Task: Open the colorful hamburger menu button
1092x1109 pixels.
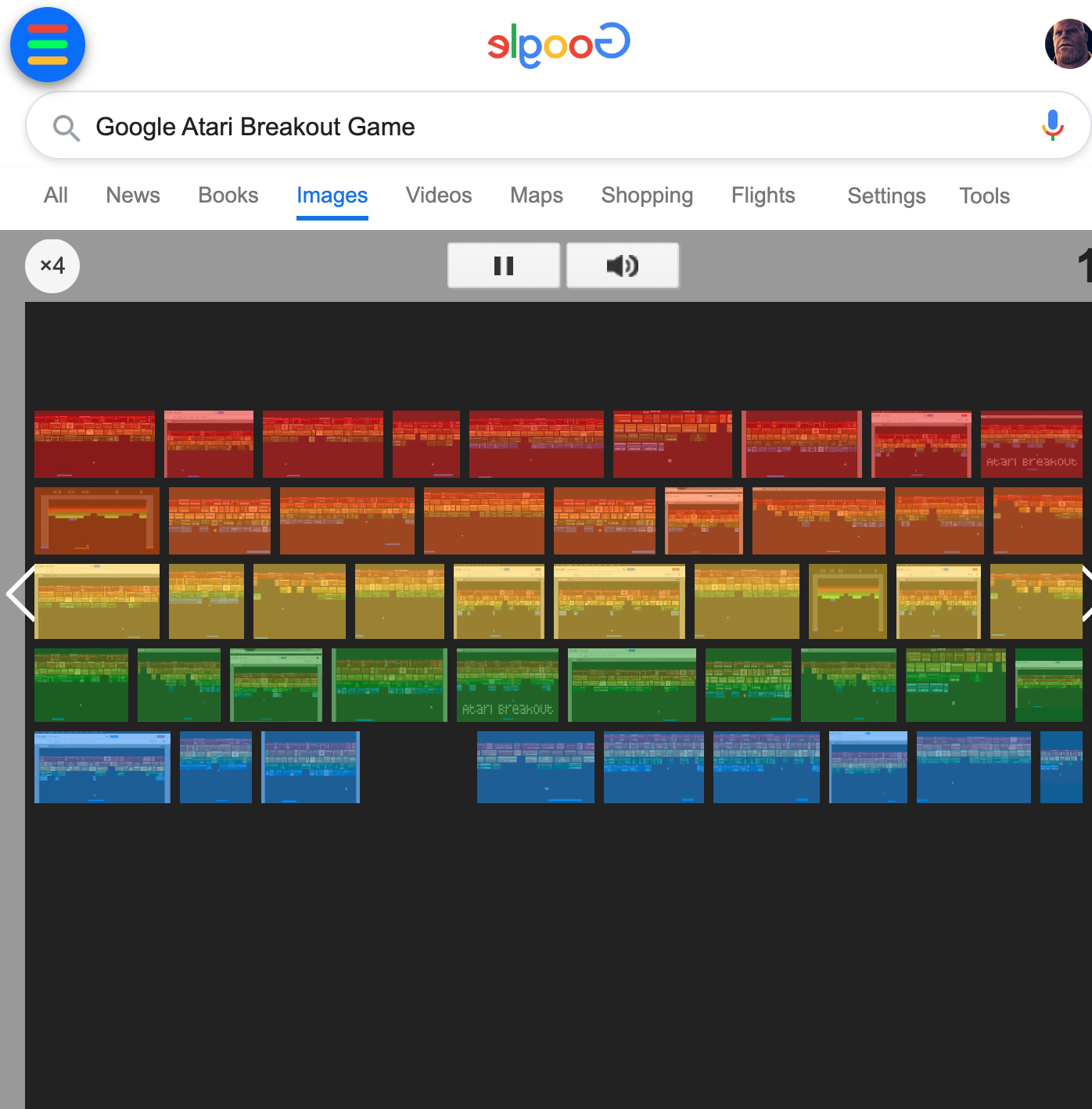Action: pyautogui.click(x=48, y=45)
